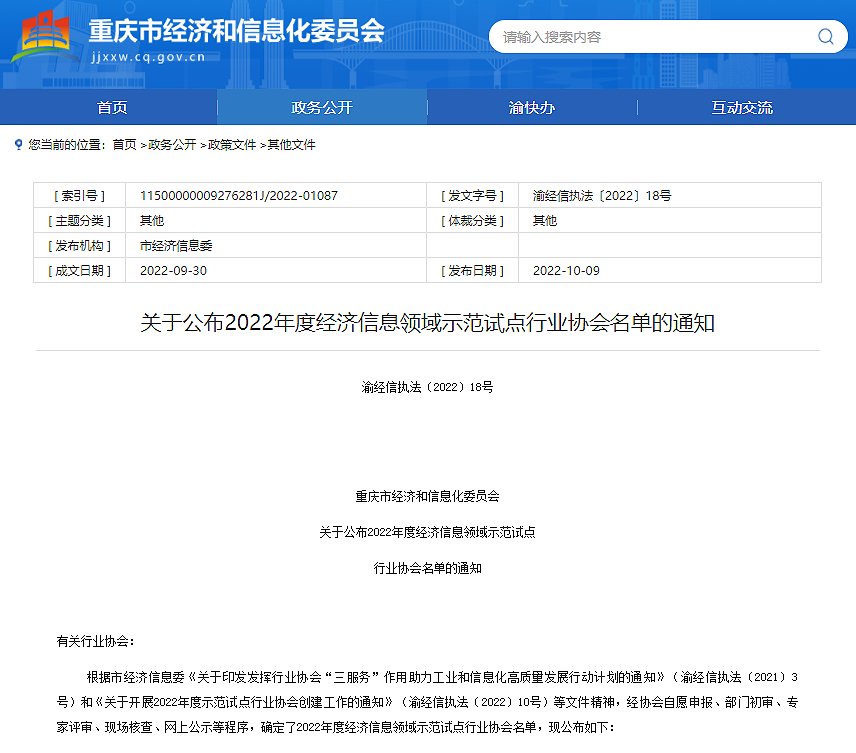The width and height of the screenshot is (856, 753).
Task: Click the 其他文件 breadcrumb link
Action: pos(292,145)
